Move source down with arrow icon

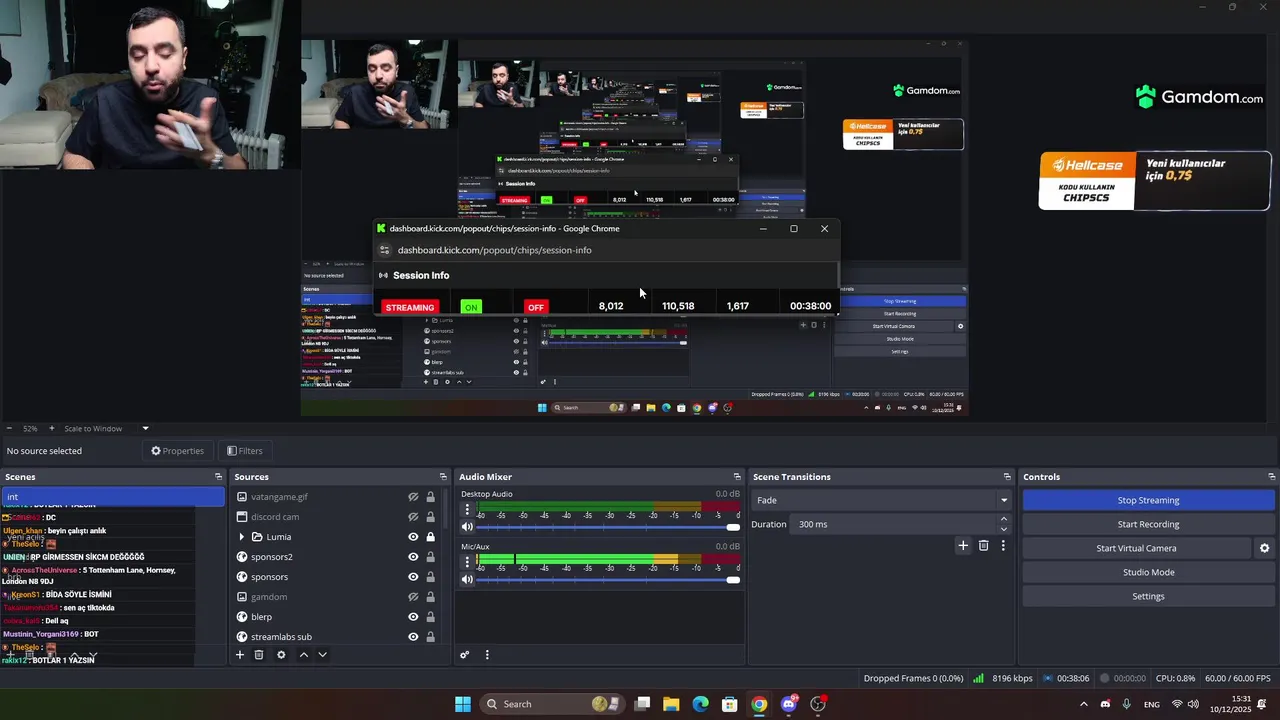[x=322, y=655]
